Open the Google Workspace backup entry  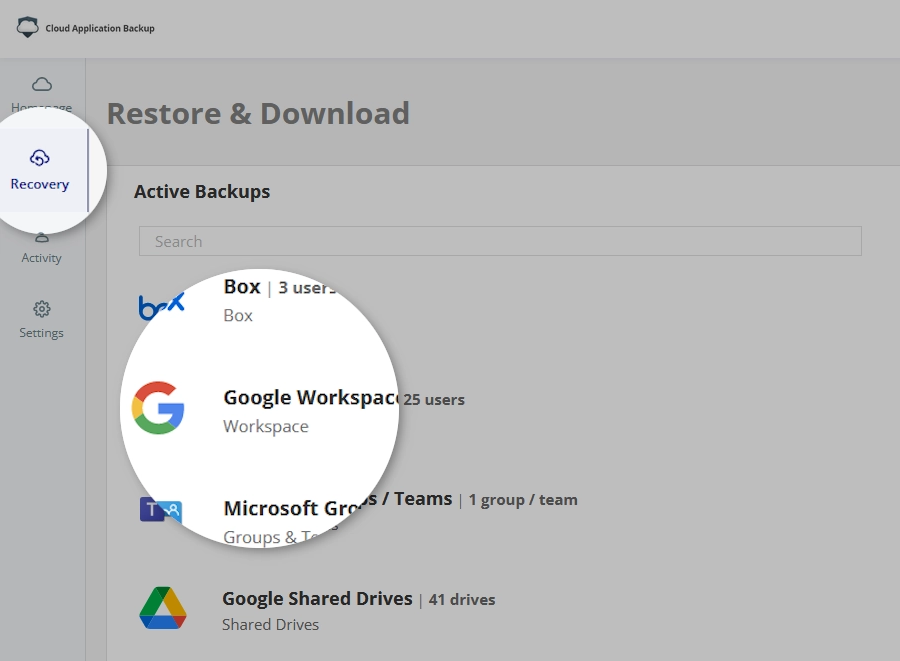tap(311, 397)
